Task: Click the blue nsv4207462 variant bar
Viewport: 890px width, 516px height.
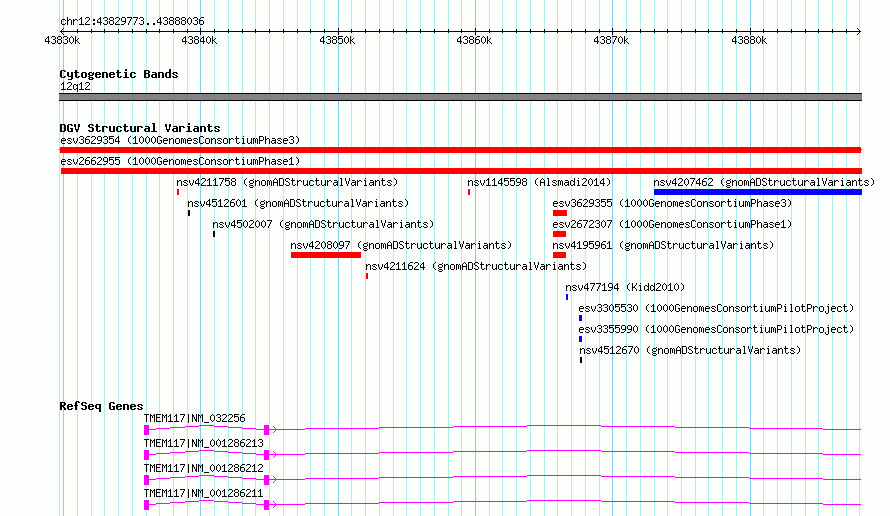Action: click(x=758, y=192)
